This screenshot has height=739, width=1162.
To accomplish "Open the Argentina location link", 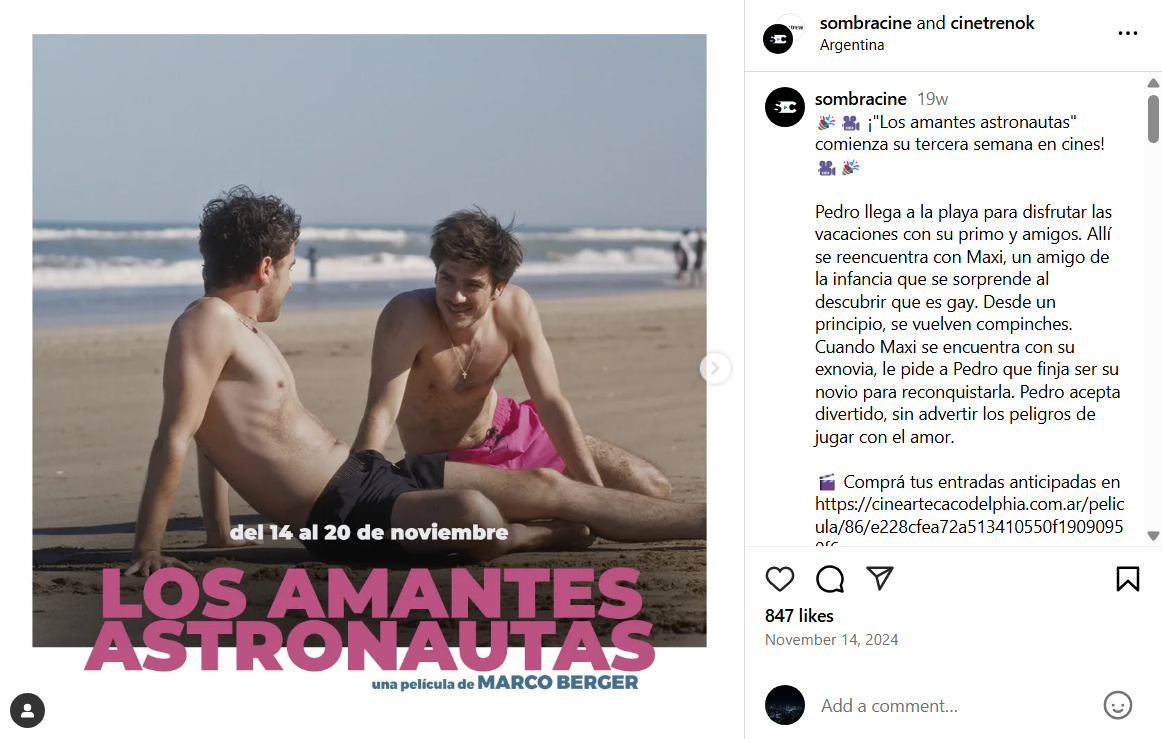I will pos(851,44).
